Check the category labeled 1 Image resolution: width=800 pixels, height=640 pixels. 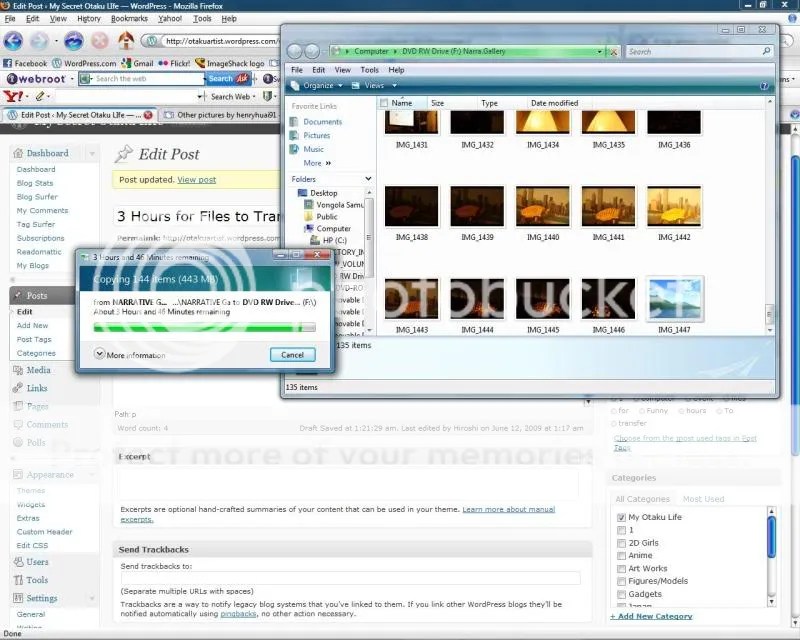(621, 530)
